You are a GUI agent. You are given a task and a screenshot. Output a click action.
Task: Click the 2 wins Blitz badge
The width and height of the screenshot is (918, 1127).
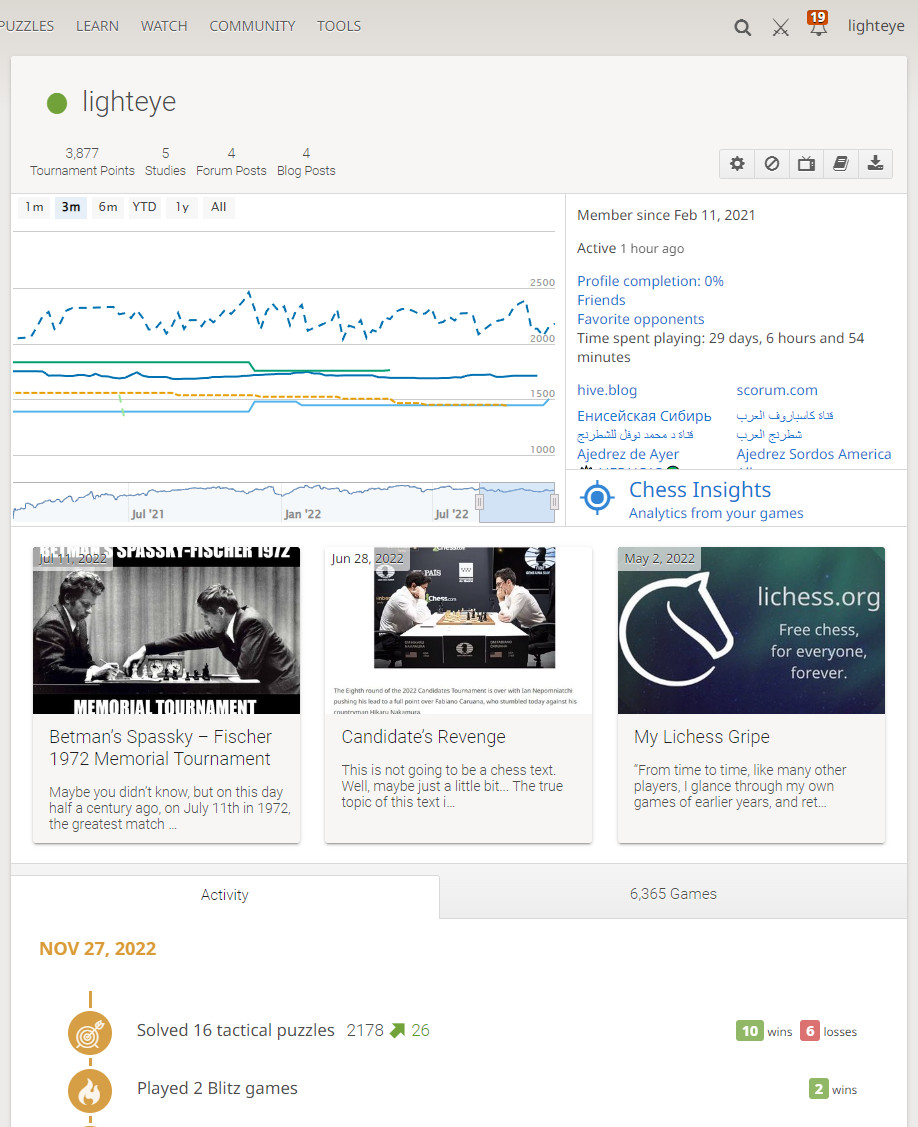[818, 1090]
